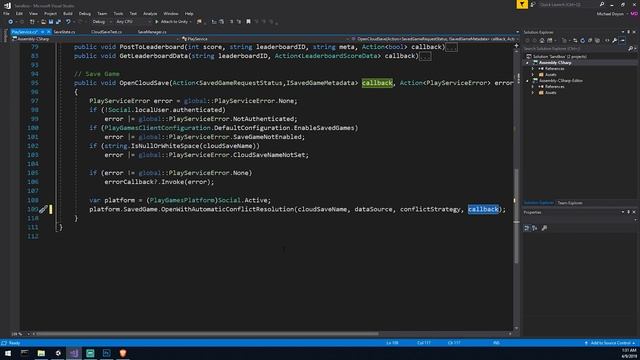Open the Edit menu
The image size is (640, 360).
(19, 13)
